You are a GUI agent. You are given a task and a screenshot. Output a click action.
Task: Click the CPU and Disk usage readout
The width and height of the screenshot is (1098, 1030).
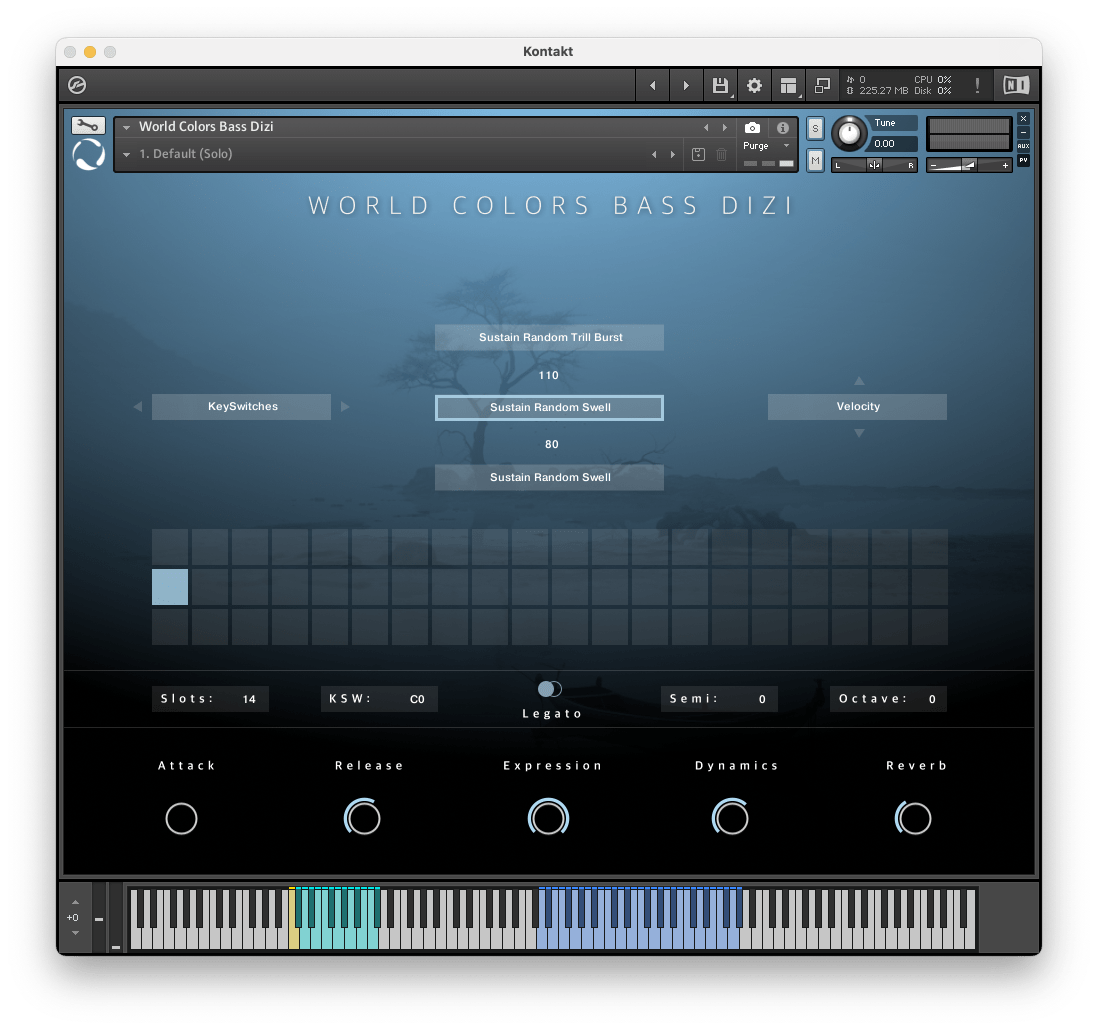point(933,85)
